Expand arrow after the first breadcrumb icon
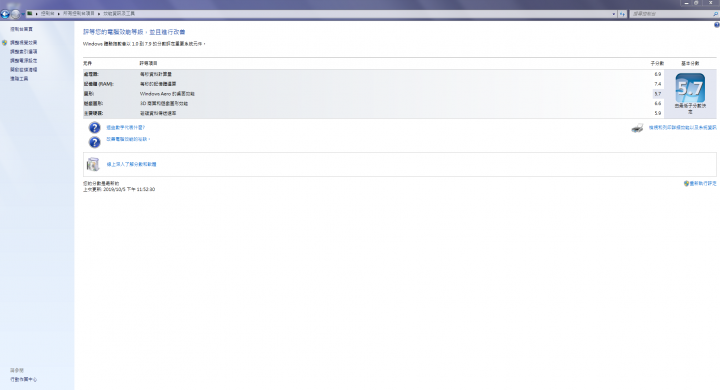The height and width of the screenshot is (390, 720). (x=37, y=14)
